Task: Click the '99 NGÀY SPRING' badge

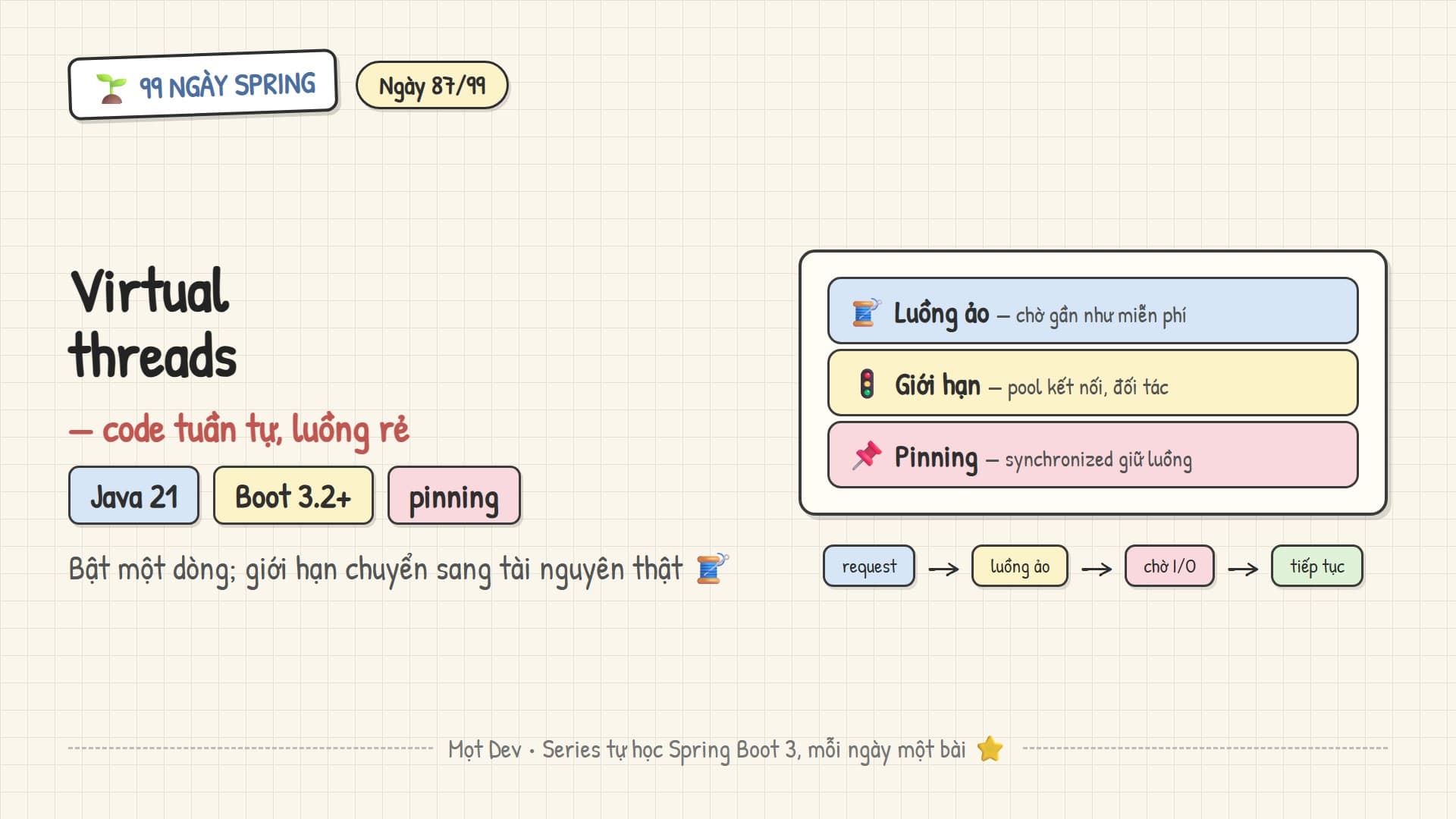Action: point(203,85)
